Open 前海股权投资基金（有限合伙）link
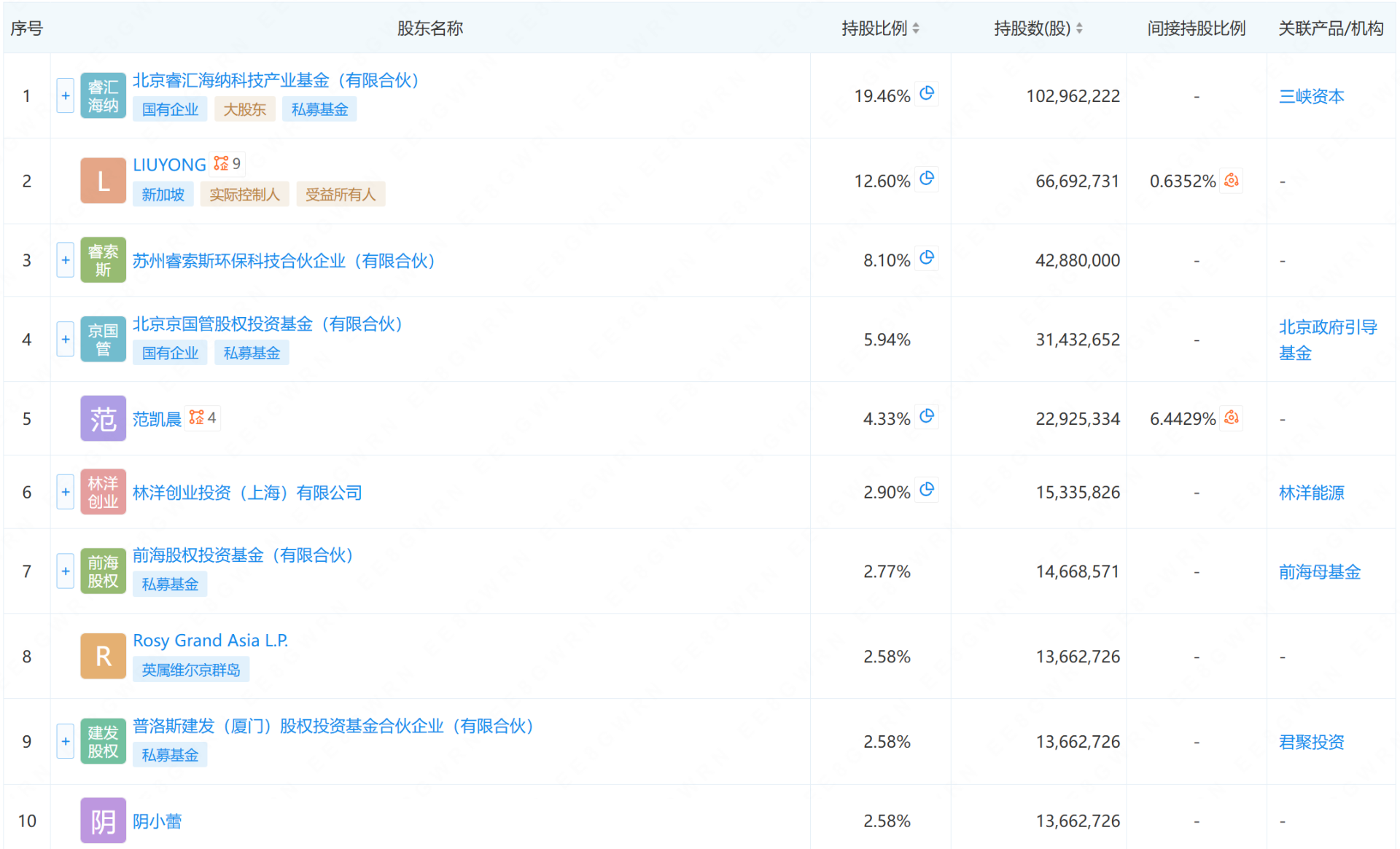 tap(243, 555)
